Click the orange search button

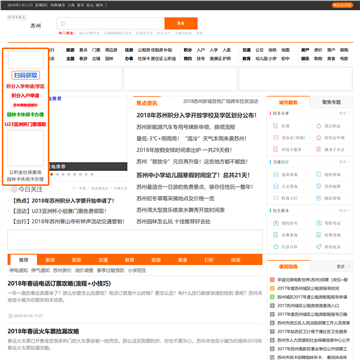point(181,23)
